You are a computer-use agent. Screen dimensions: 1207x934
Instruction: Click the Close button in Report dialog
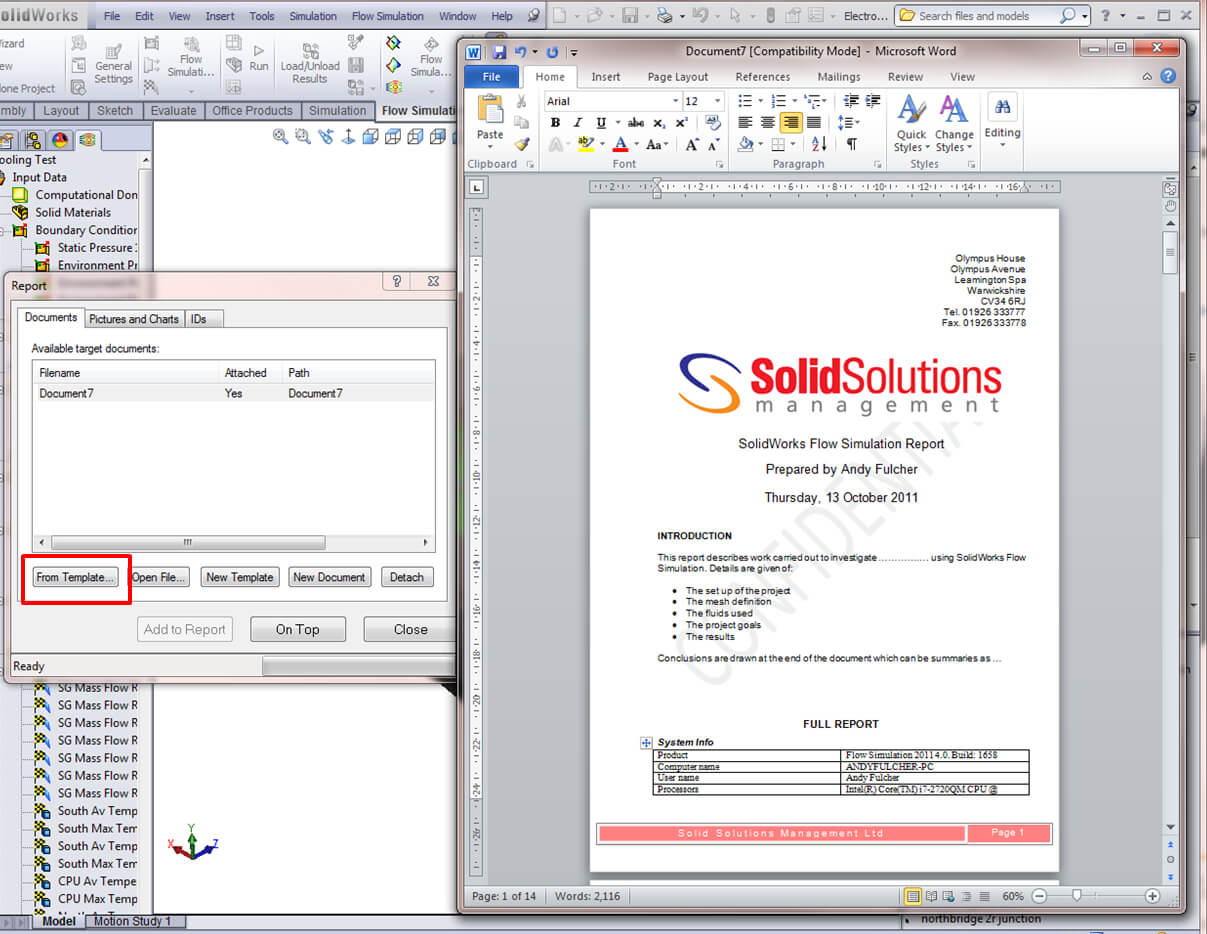click(410, 629)
